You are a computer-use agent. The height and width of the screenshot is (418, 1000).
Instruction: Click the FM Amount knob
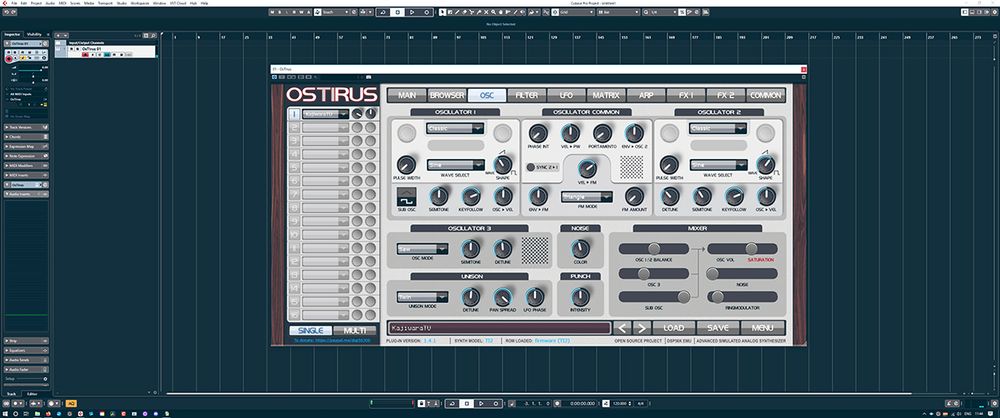634,196
